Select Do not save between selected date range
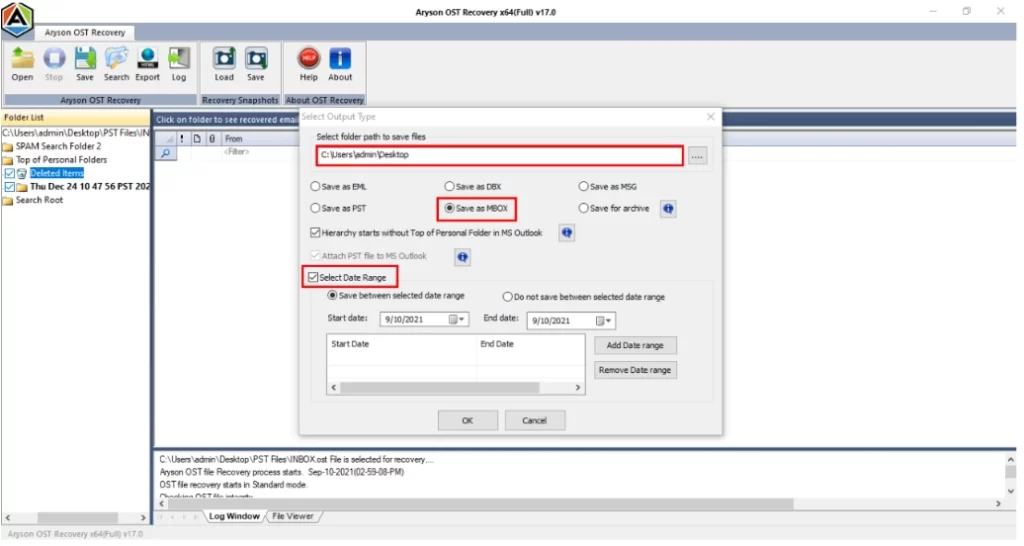Image resolution: width=1024 pixels, height=546 pixels. [507, 297]
